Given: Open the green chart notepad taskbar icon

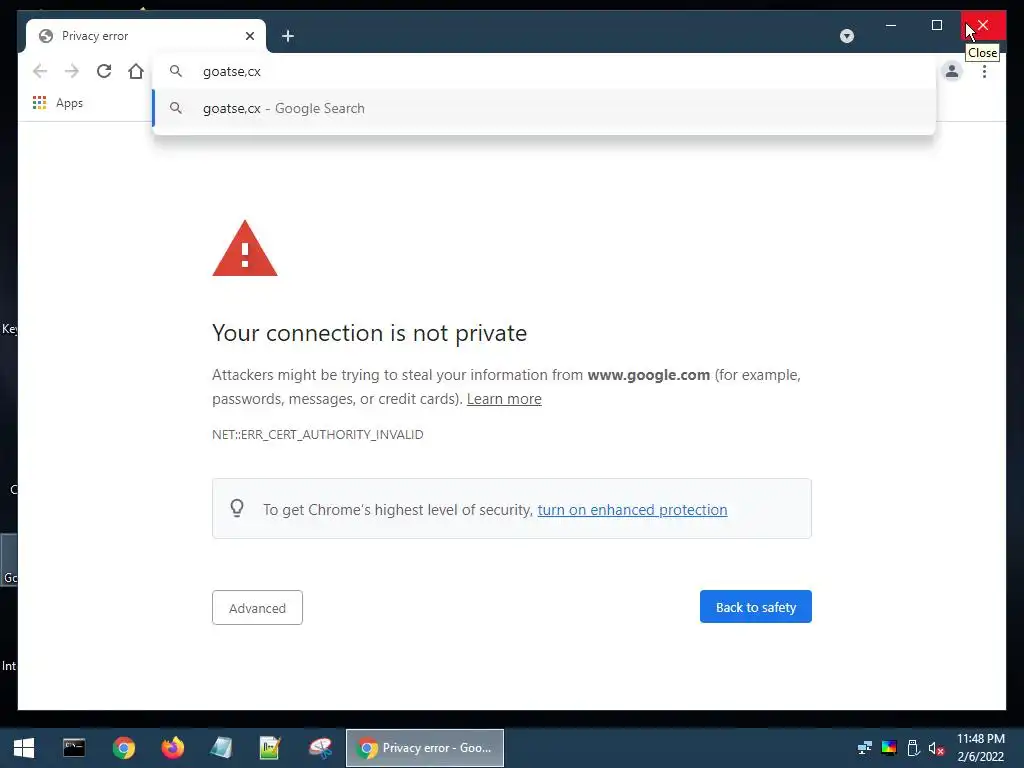Looking at the screenshot, I should pos(270,748).
